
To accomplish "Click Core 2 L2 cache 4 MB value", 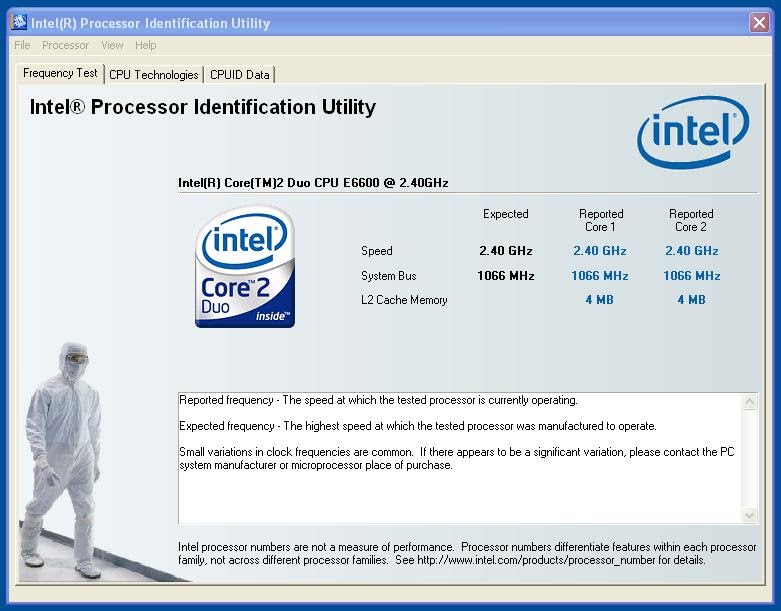I will 691,300.
